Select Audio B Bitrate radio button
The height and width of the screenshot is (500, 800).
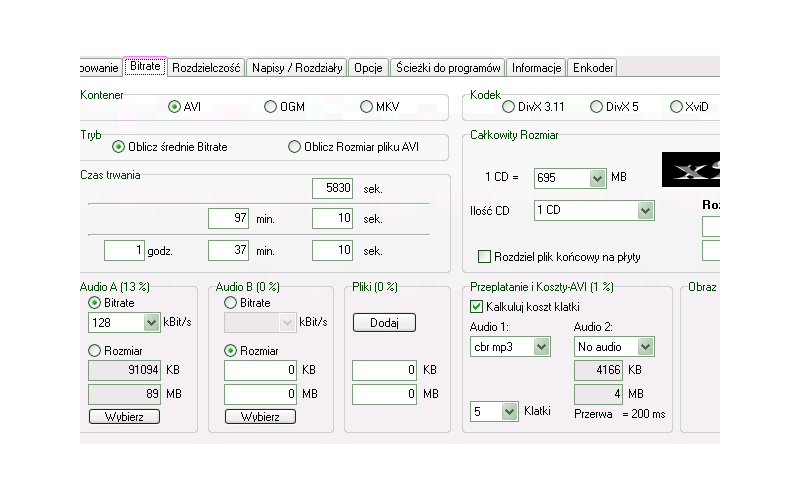231,303
